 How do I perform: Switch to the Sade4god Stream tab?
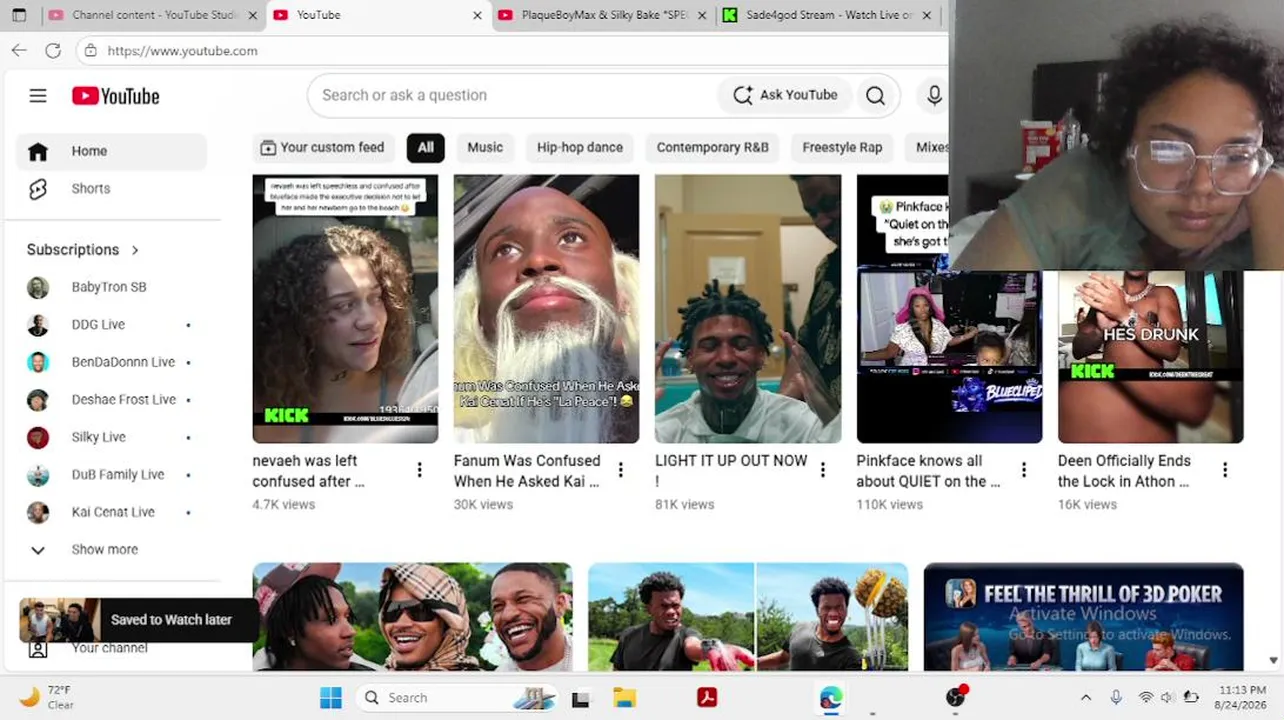coord(827,15)
